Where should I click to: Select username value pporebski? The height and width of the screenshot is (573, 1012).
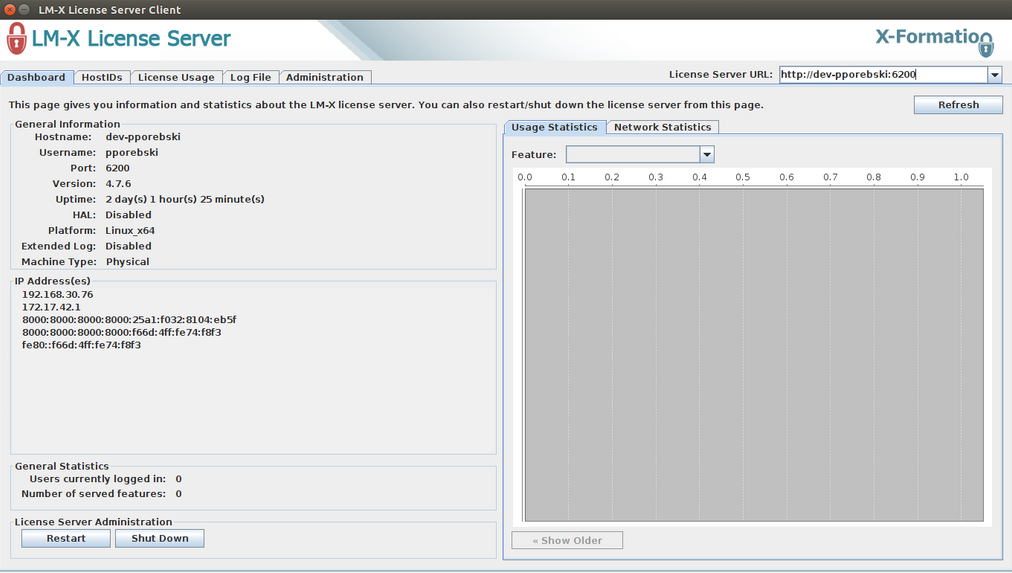[x=132, y=152]
